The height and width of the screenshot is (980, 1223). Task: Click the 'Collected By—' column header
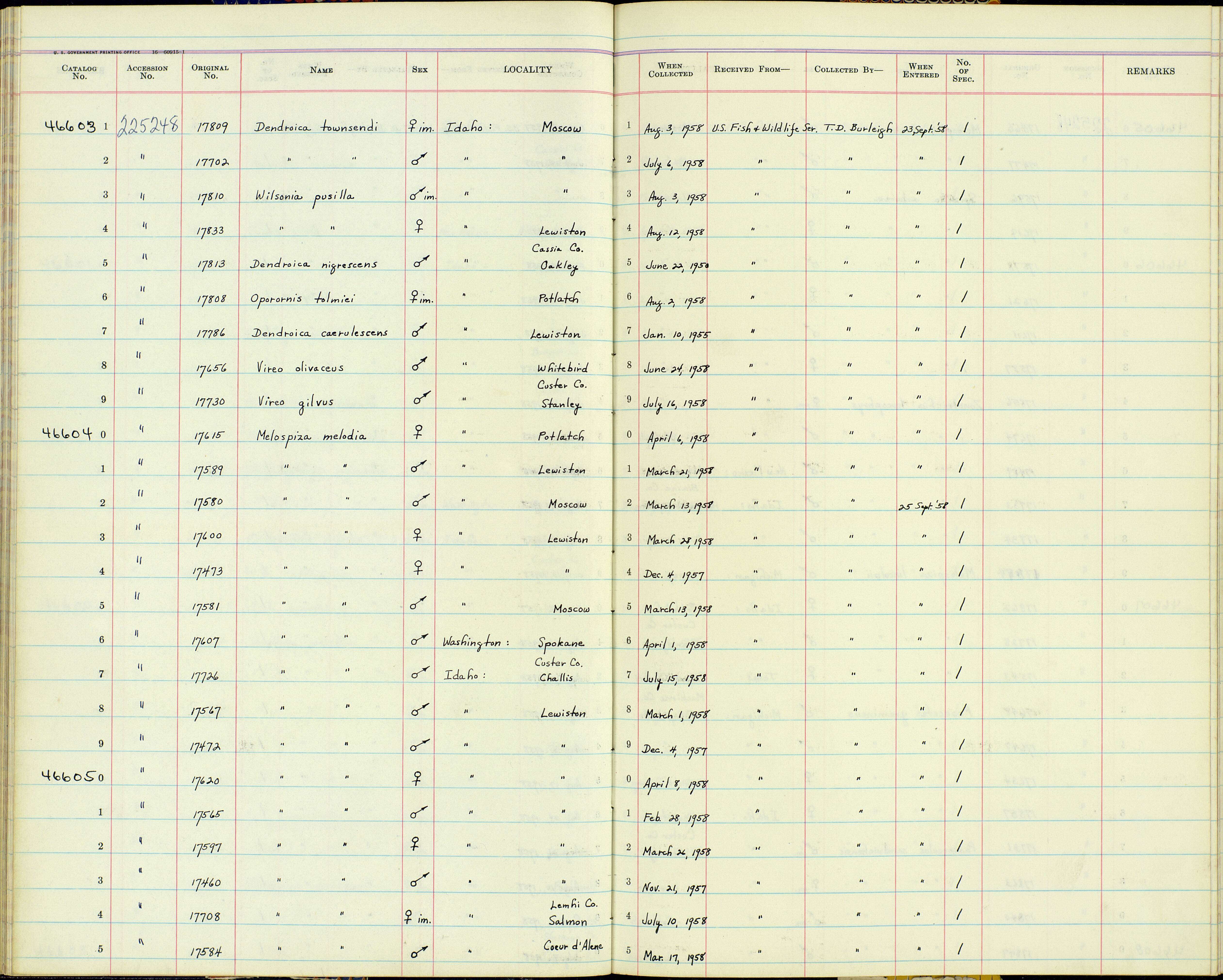click(849, 69)
